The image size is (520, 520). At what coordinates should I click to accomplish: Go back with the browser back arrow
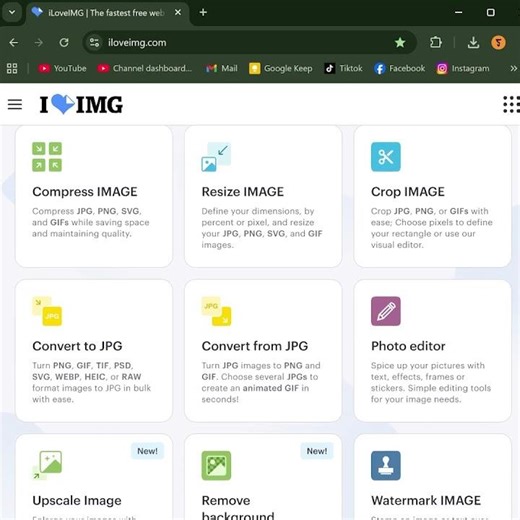(x=14, y=43)
